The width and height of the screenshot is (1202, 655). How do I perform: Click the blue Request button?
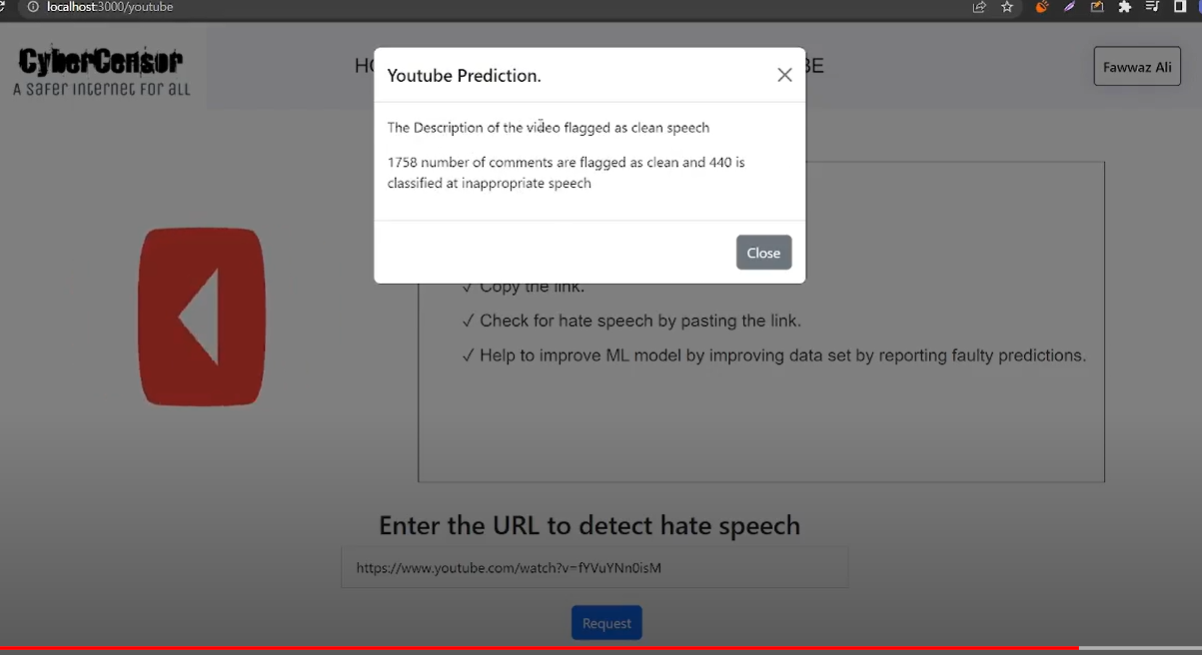click(x=607, y=623)
